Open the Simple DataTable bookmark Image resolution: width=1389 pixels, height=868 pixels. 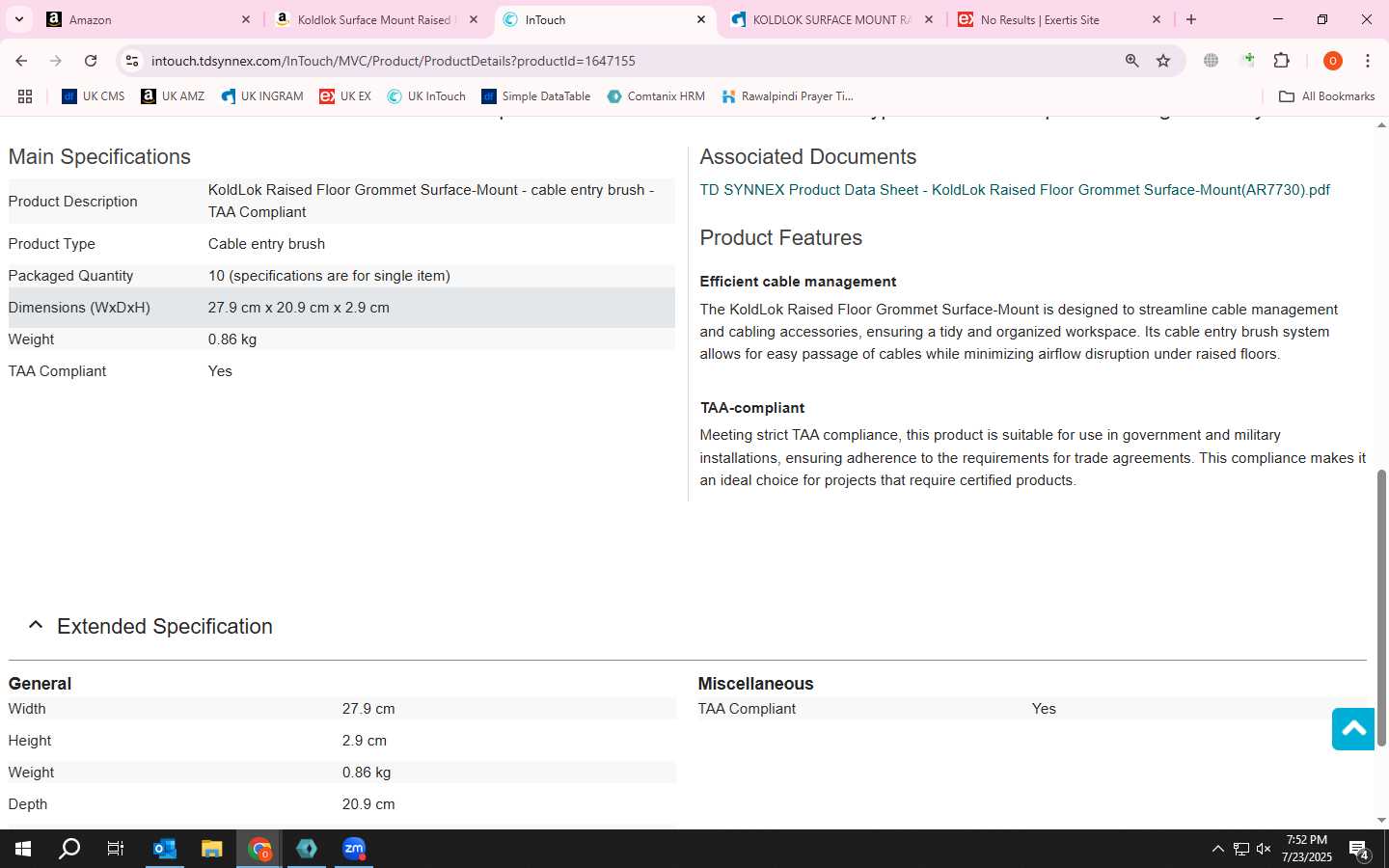pos(536,96)
